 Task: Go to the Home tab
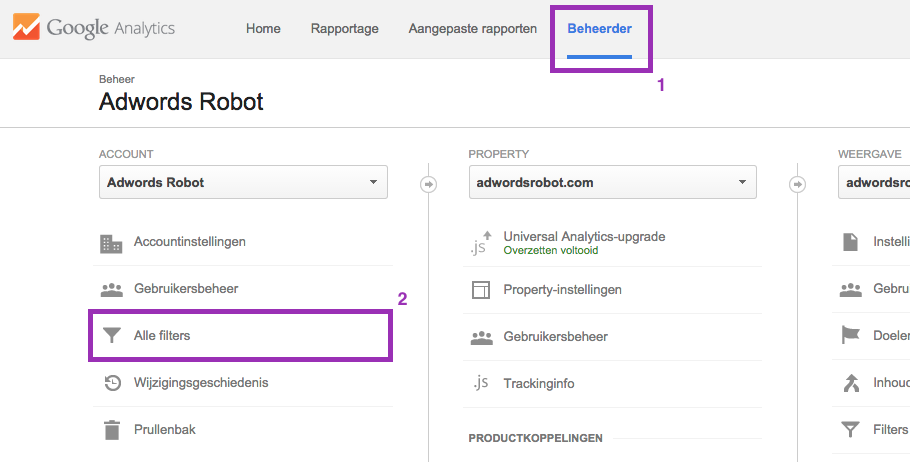(263, 29)
